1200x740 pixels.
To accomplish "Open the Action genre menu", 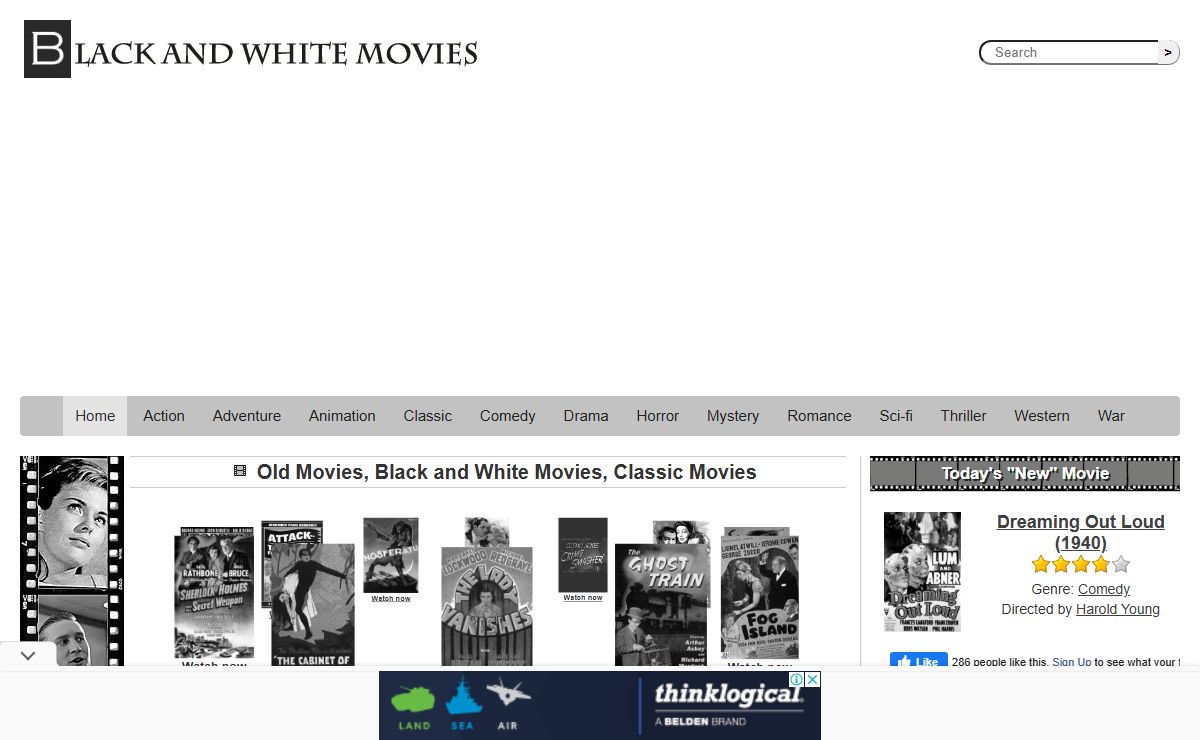I will click(x=164, y=416).
